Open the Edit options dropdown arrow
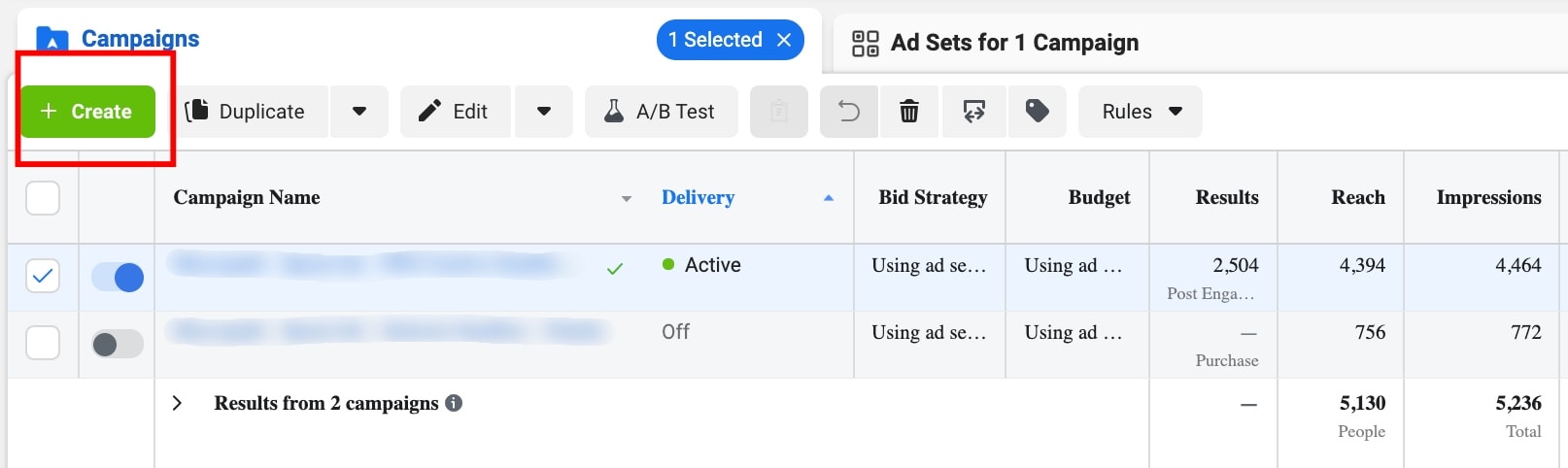 tap(544, 112)
